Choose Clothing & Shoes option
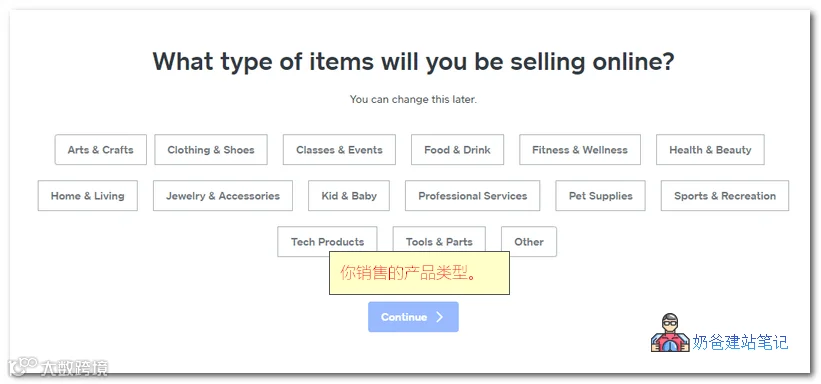 point(211,150)
